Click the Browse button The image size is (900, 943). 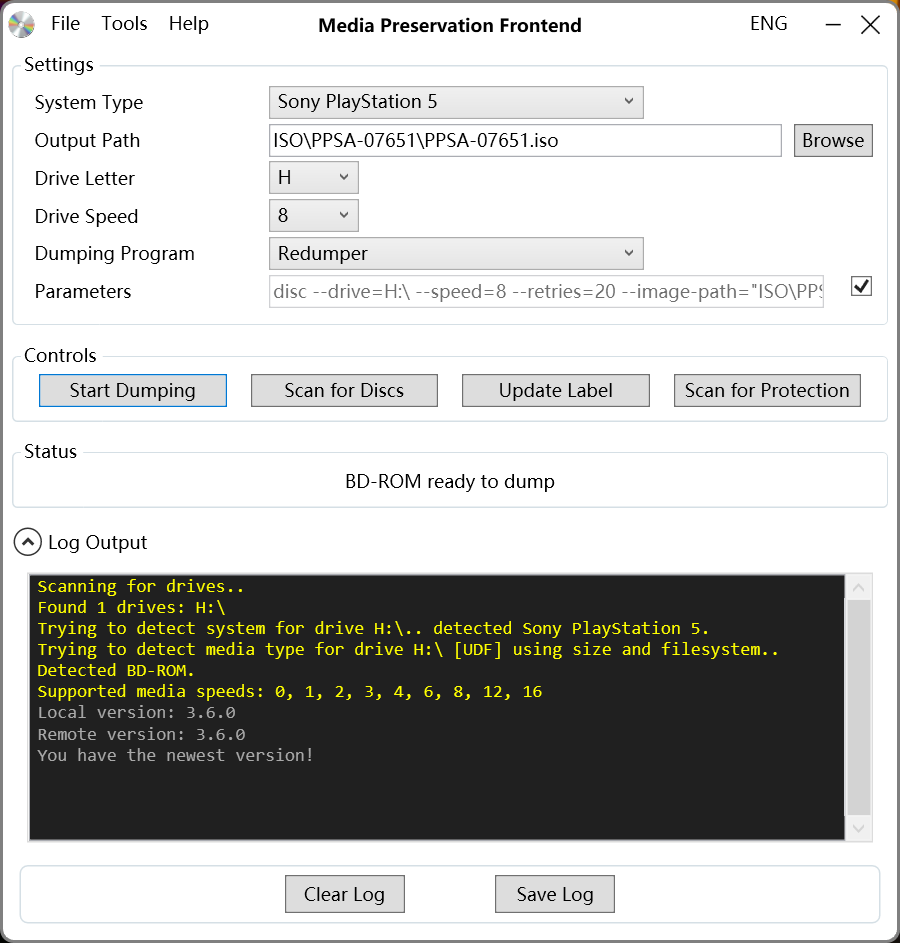coord(833,141)
